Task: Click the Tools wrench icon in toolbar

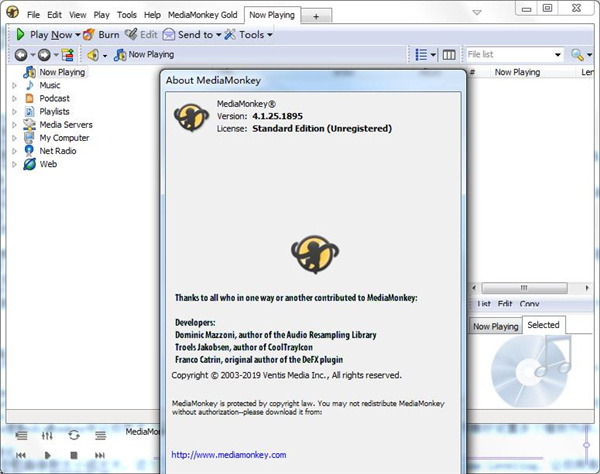Action: click(230, 34)
